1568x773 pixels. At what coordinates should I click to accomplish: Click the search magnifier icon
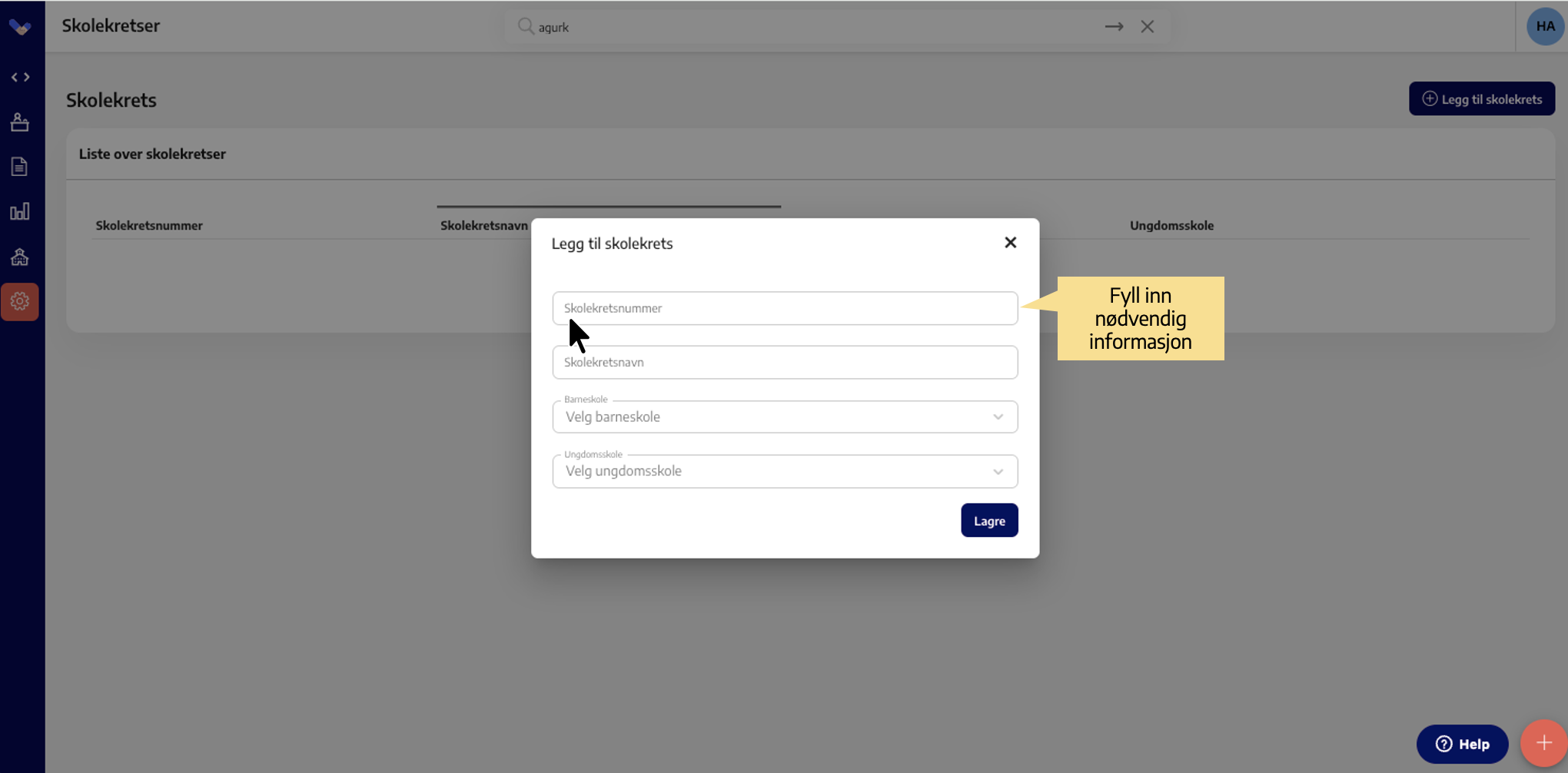point(526,27)
